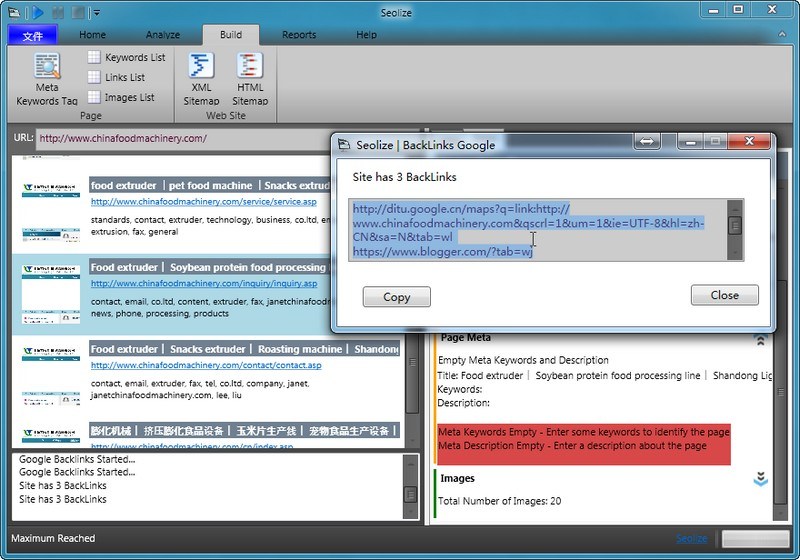Click the Copy button
Image resolution: width=800 pixels, height=560 pixels.
coord(396,297)
